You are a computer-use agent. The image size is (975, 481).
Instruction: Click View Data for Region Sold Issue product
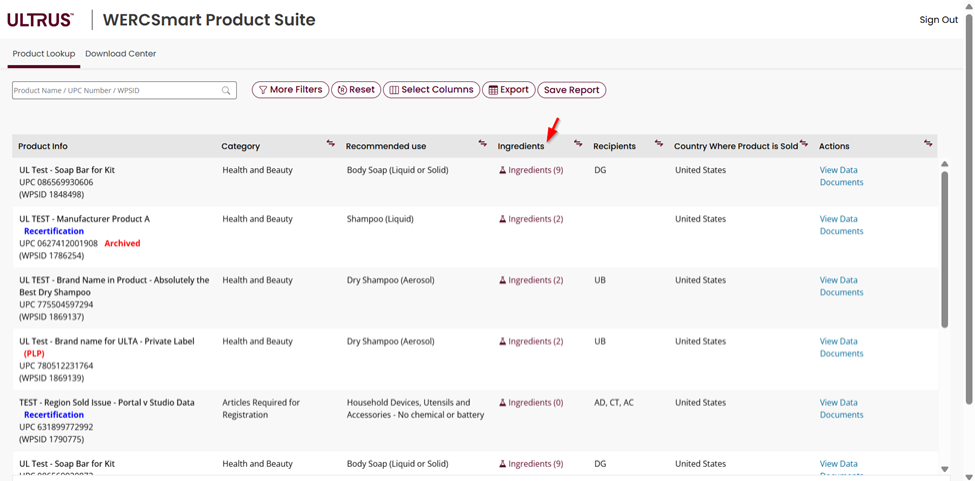coord(839,403)
